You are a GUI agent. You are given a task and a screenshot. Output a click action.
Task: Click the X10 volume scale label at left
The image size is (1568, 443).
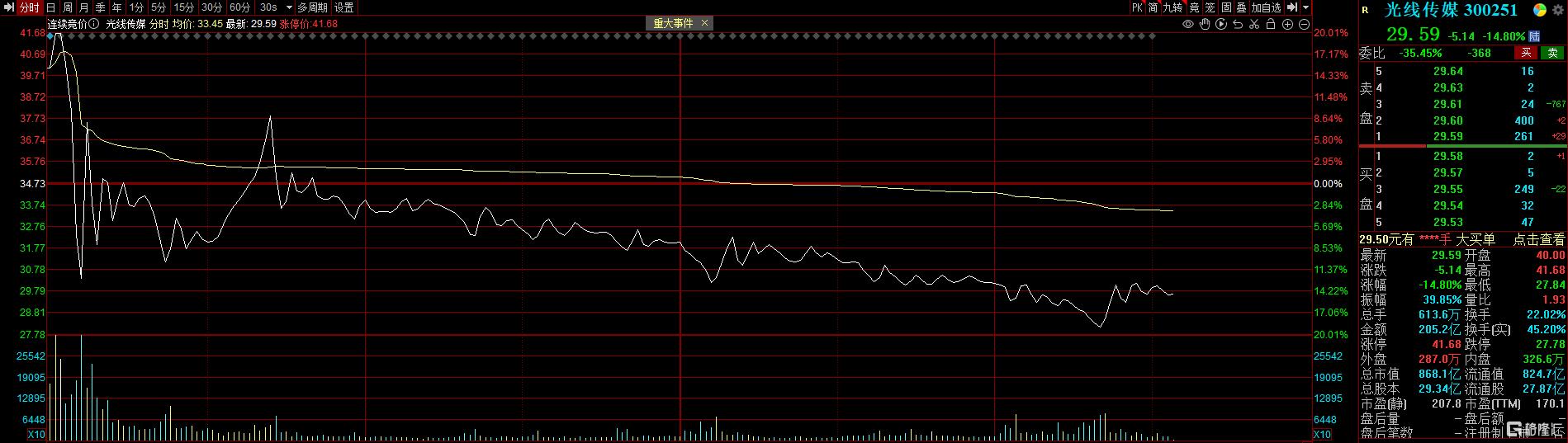point(36,435)
